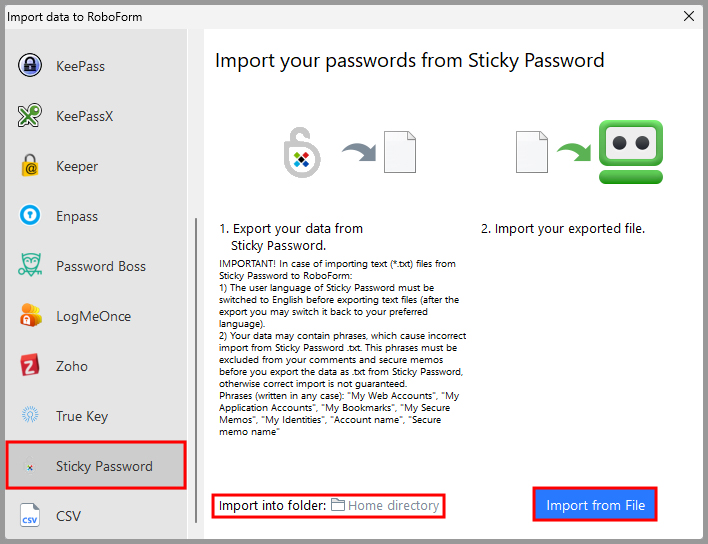Click the Keeper lock icon
This screenshot has height=544, width=708.
(x=30, y=166)
